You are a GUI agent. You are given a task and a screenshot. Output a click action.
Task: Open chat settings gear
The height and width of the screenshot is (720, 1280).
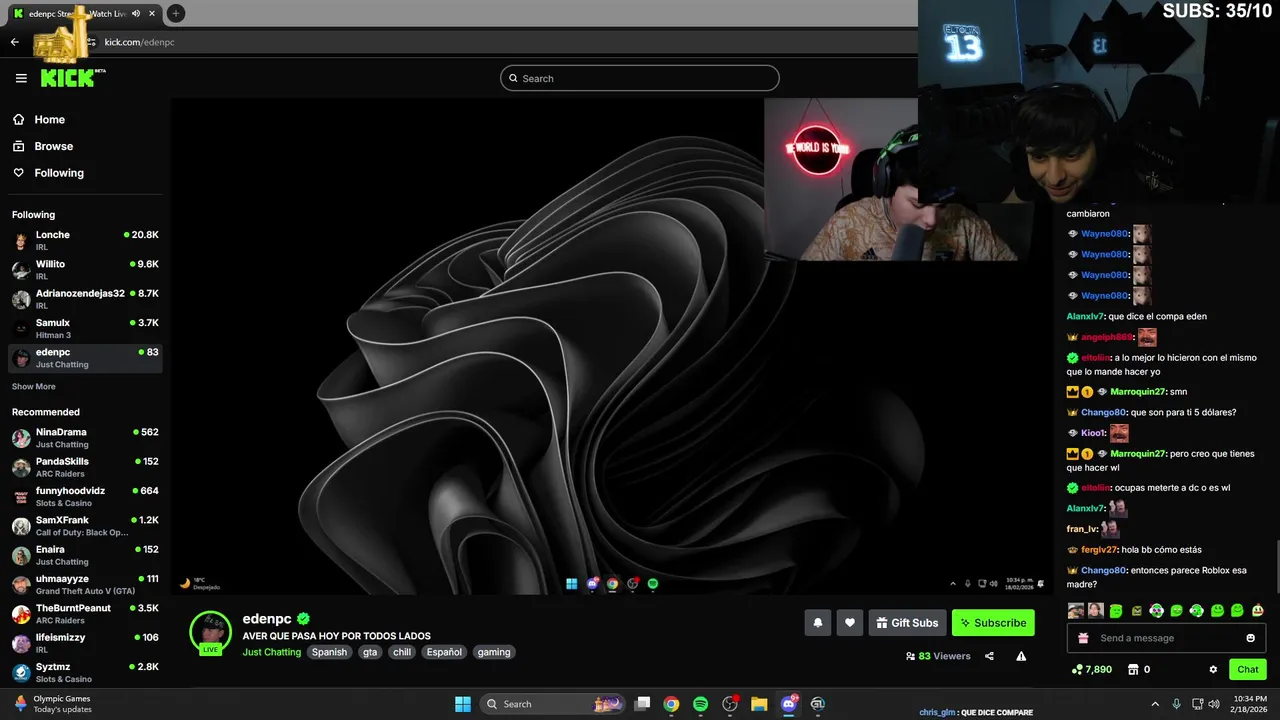click(1213, 669)
